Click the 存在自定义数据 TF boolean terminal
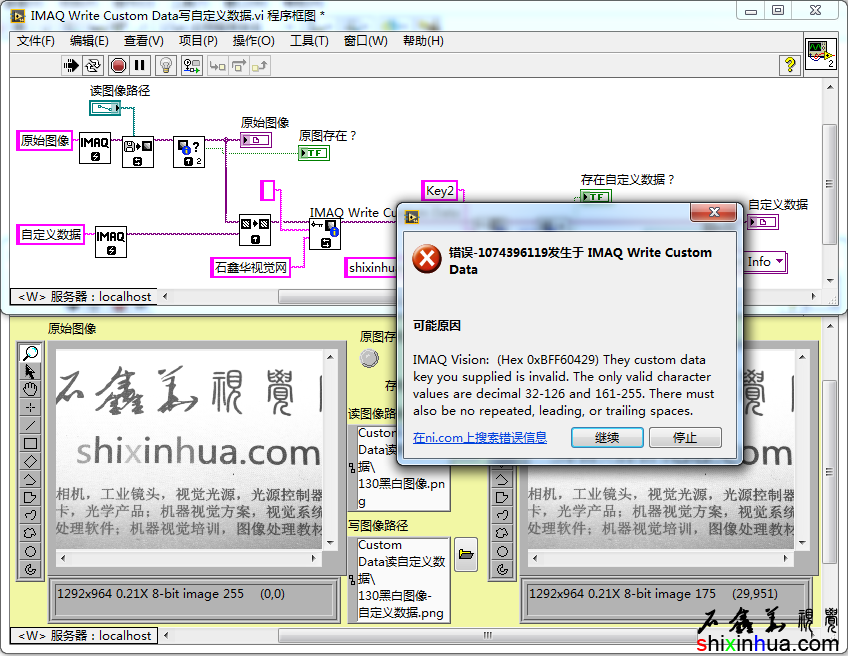Screen dimensions: 848x656 595,197
